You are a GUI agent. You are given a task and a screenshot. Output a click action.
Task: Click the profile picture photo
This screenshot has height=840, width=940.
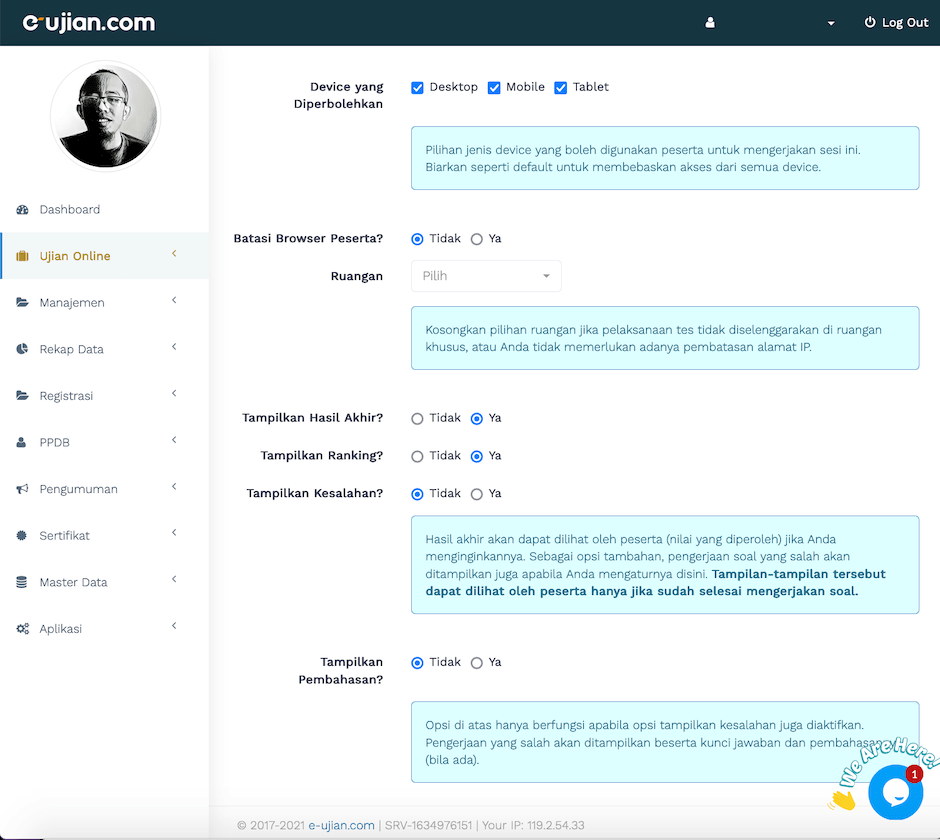click(x=104, y=114)
